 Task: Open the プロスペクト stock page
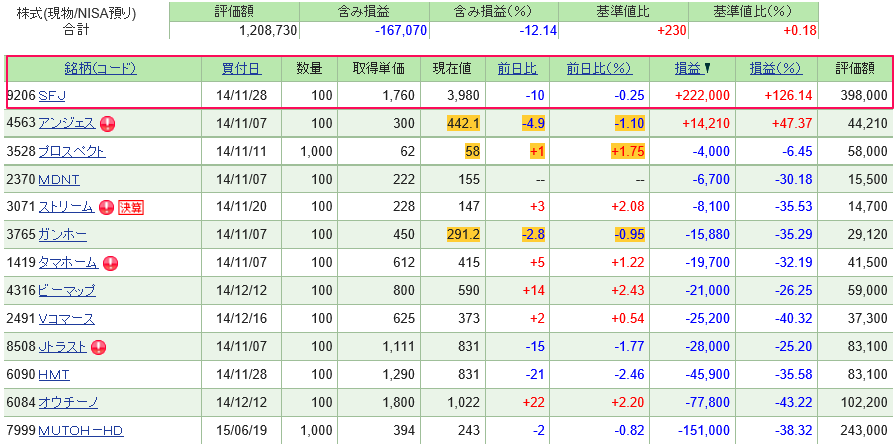(x=71, y=152)
